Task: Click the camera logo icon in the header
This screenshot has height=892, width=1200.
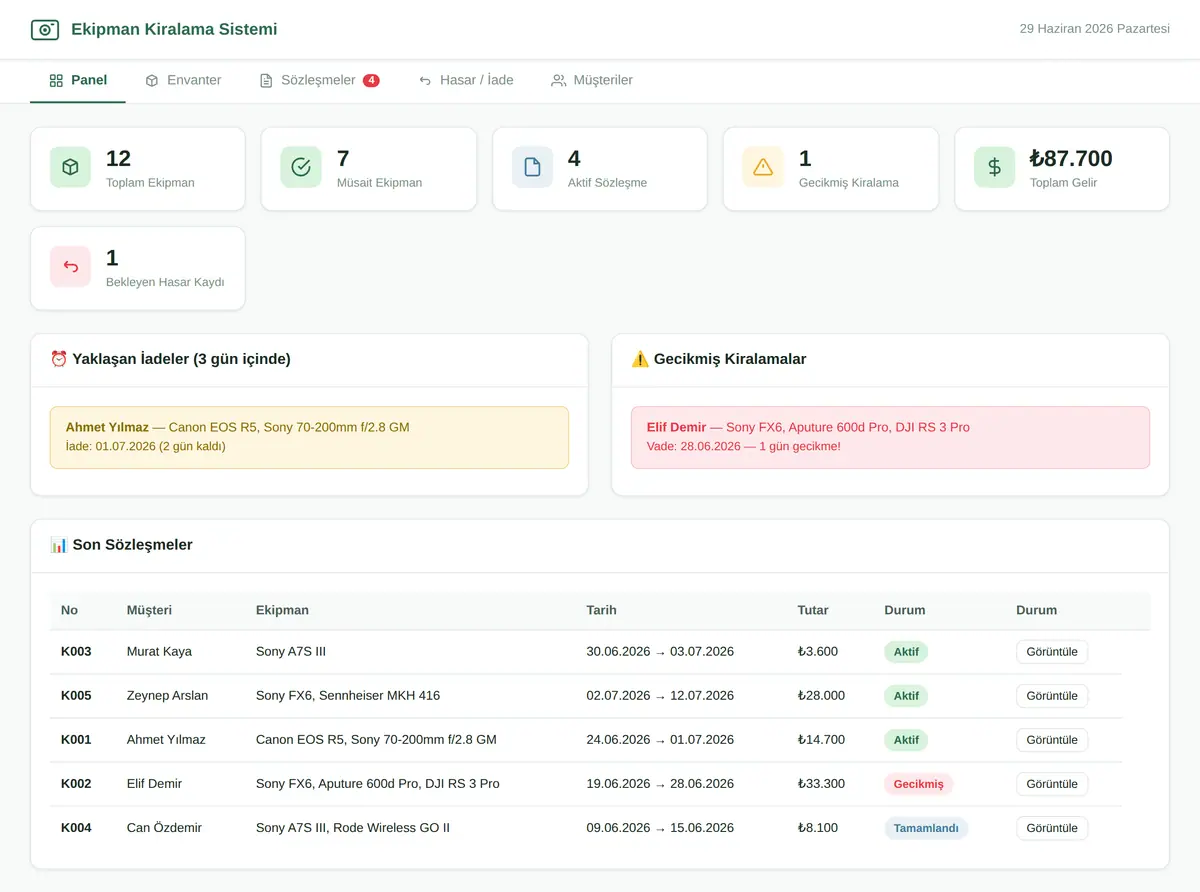Action: click(x=45, y=30)
